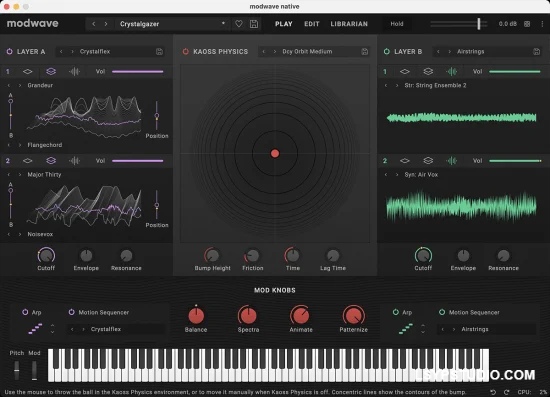Select sample mode on Layer A oscillator 1
The width and height of the screenshot is (550, 397).
(74, 72)
